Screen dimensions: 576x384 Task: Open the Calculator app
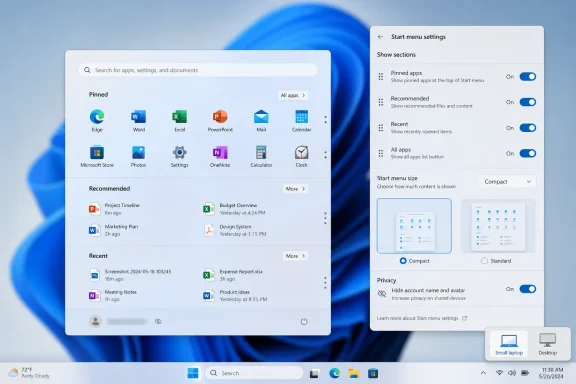pyautogui.click(x=261, y=156)
